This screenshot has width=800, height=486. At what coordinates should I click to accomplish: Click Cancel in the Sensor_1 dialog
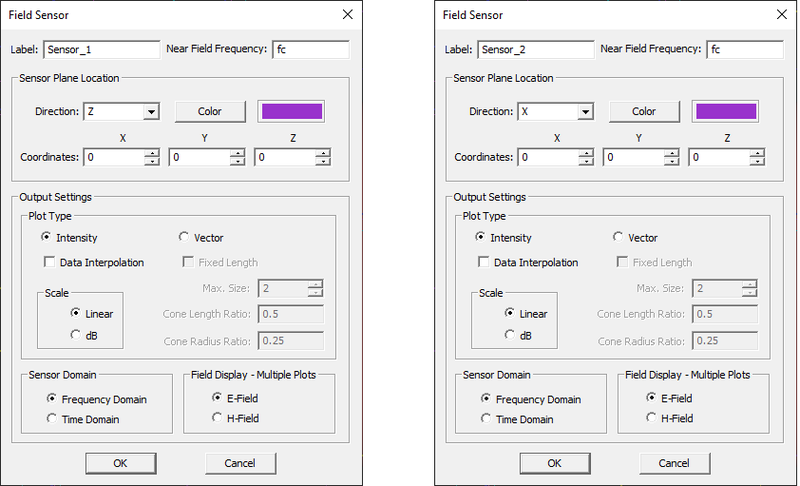(x=240, y=463)
